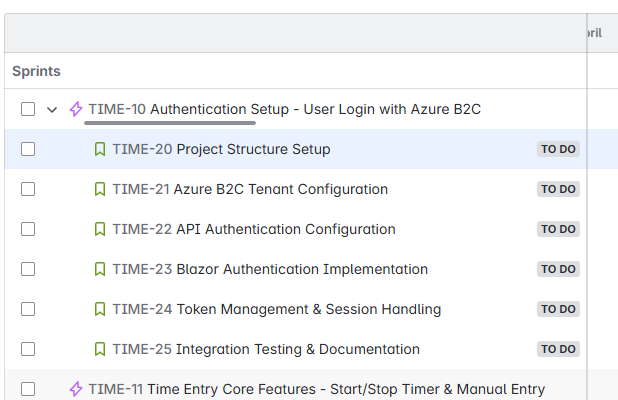
Task: Click the progress bar under TIME-10 epic
Action: pos(170,123)
